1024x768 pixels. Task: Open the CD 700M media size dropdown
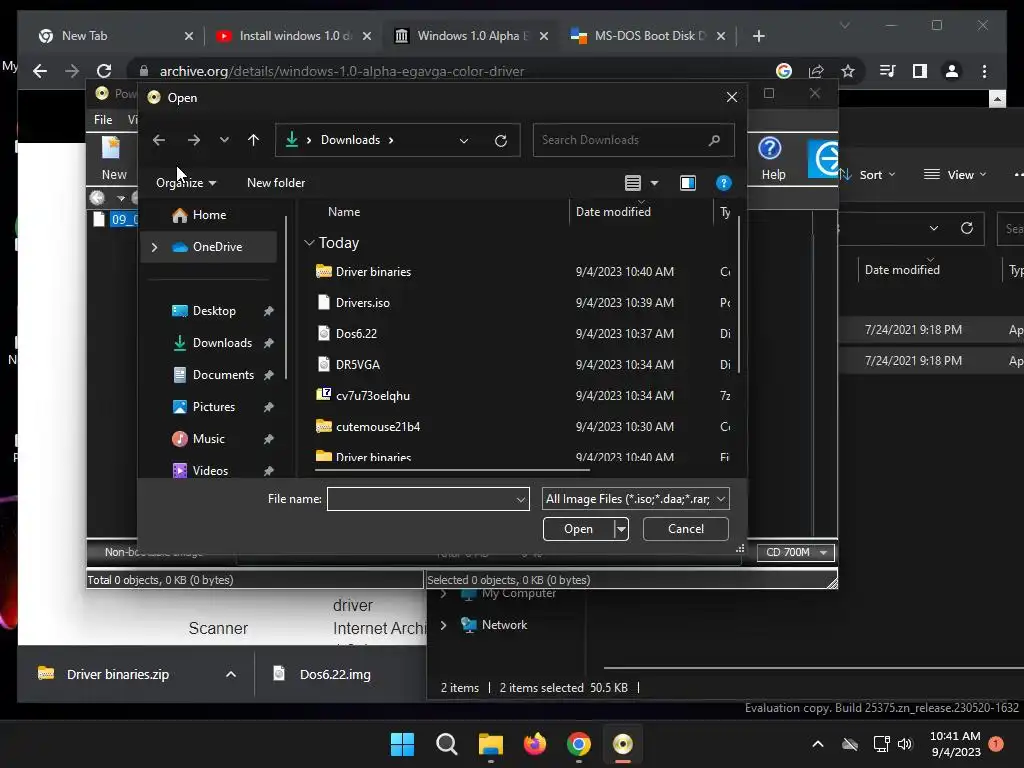796,552
